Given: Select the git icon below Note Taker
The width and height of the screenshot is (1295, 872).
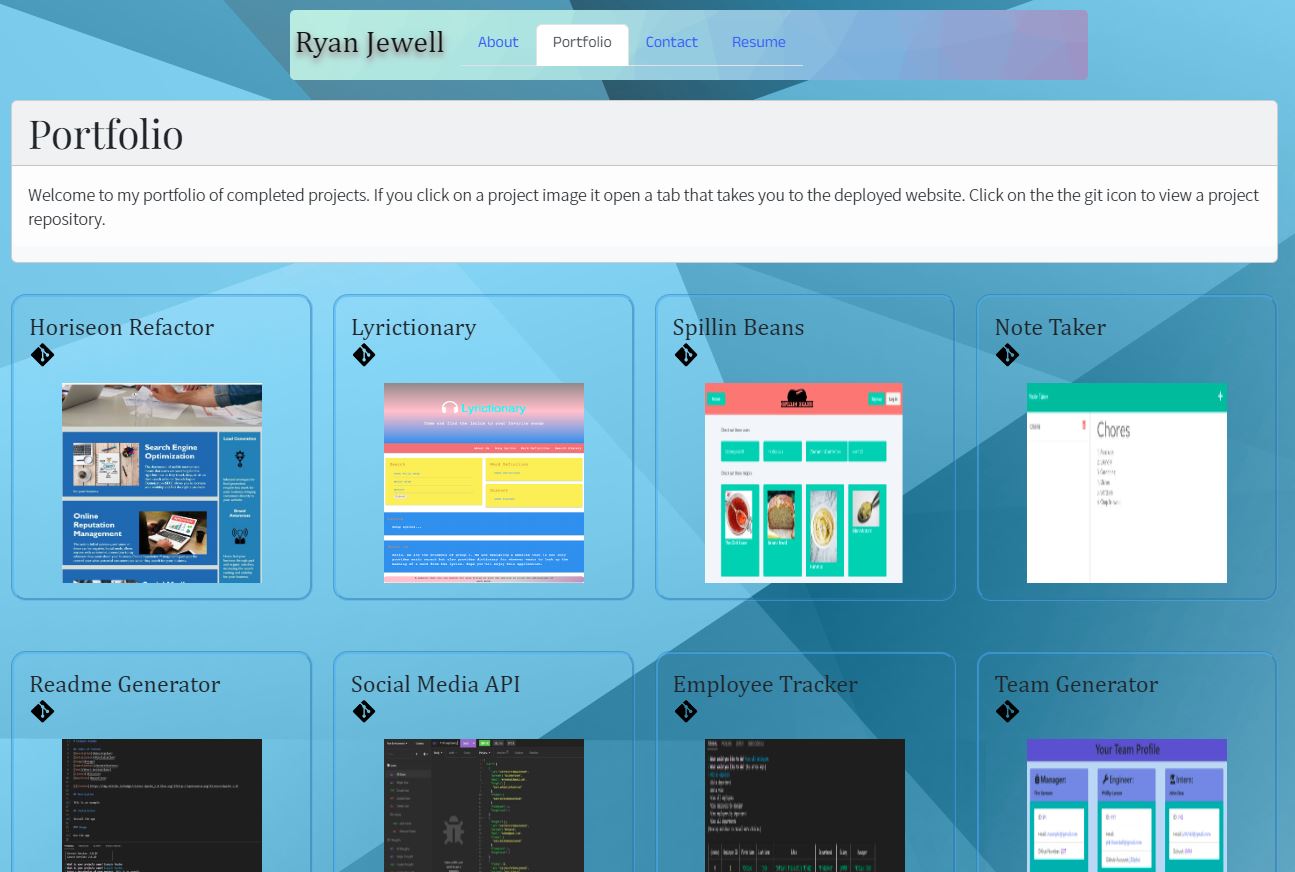Looking at the screenshot, I should (x=1008, y=355).
